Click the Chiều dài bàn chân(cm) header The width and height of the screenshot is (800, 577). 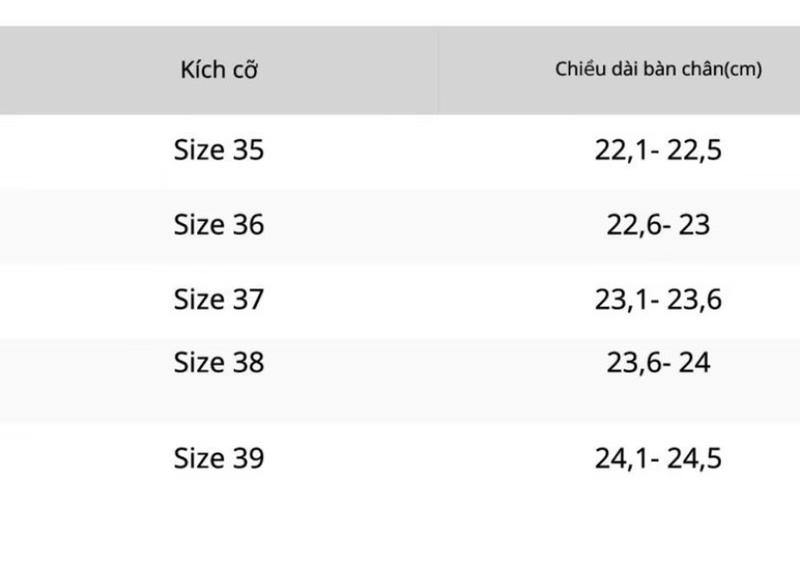pos(658,69)
